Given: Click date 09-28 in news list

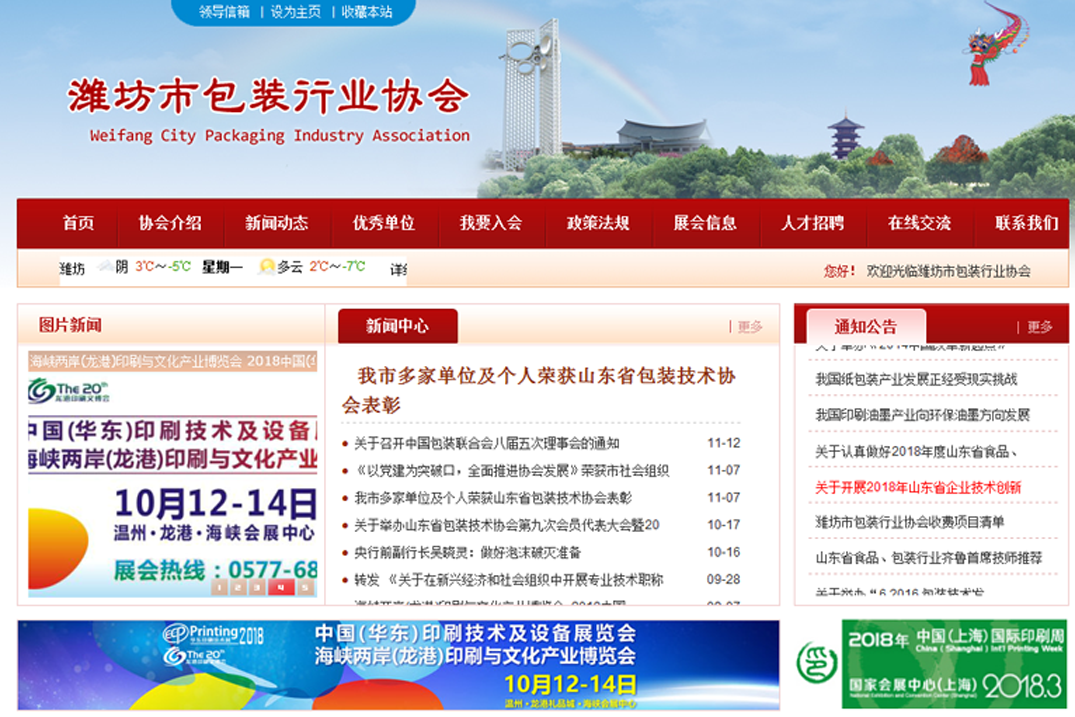Looking at the screenshot, I should click(724, 580).
